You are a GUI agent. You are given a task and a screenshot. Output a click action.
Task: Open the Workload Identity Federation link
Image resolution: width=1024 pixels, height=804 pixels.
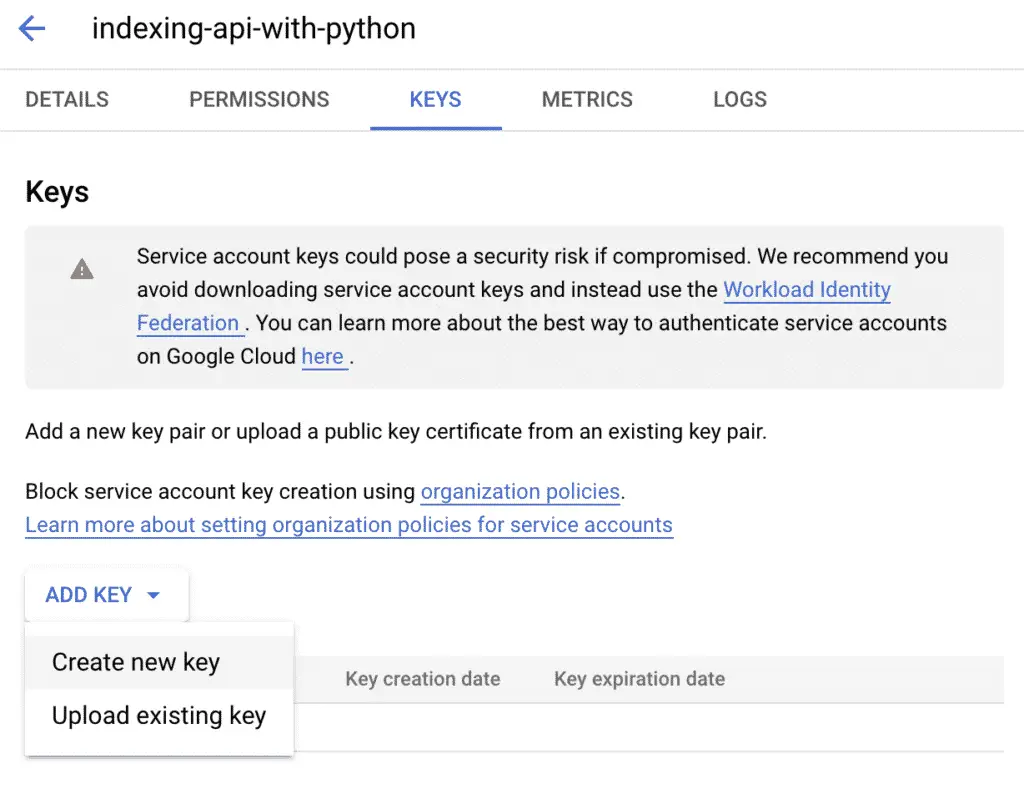pos(807,289)
